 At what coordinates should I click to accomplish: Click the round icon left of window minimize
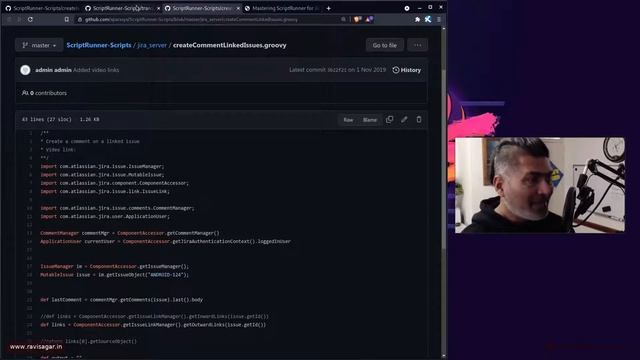point(407,8)
